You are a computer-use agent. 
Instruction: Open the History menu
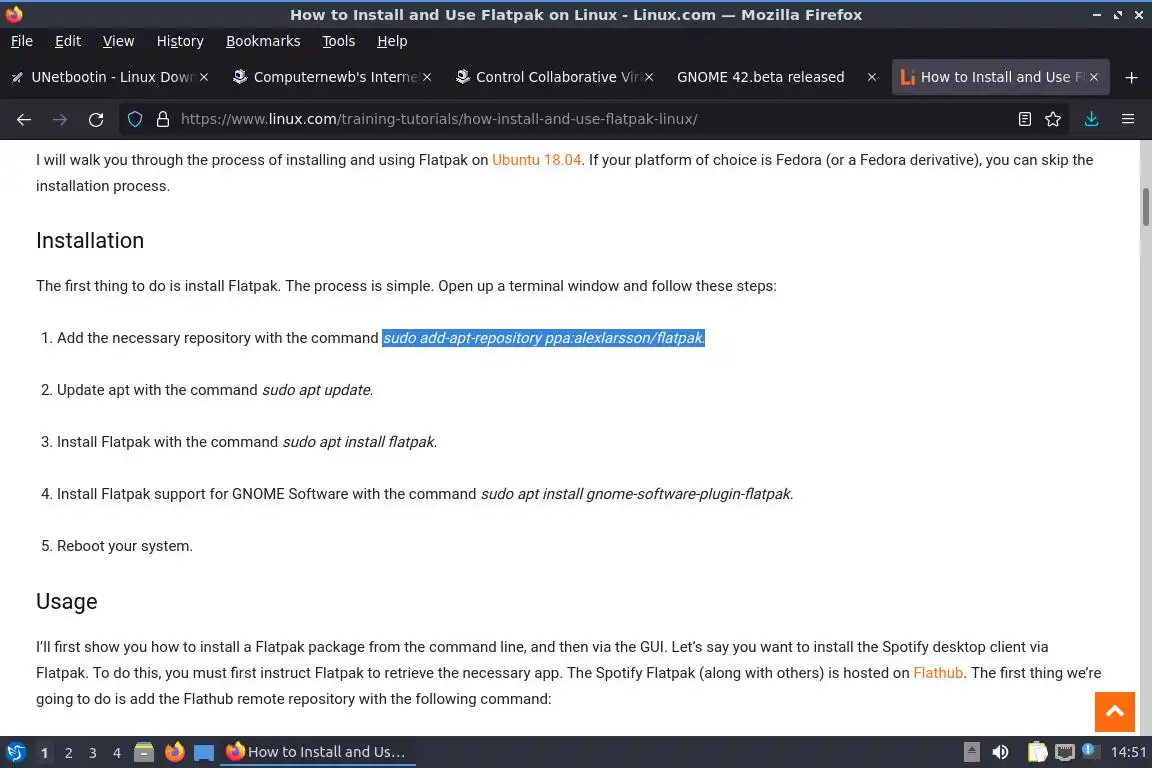(180, 41)
